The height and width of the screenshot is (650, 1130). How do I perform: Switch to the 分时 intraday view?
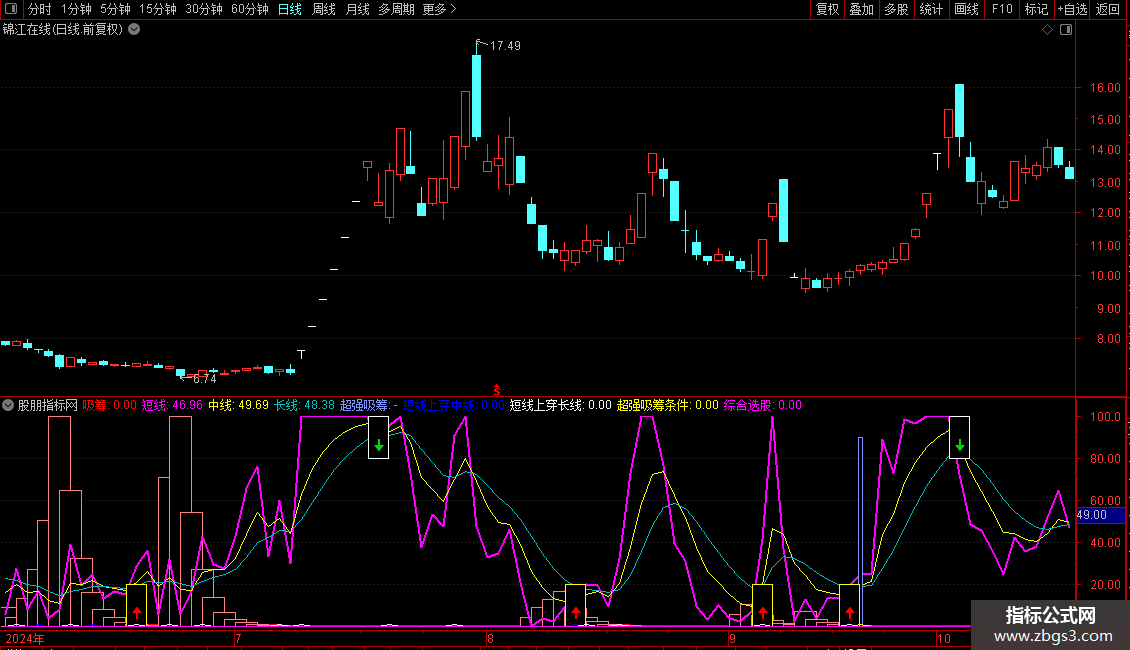point(40,9)
